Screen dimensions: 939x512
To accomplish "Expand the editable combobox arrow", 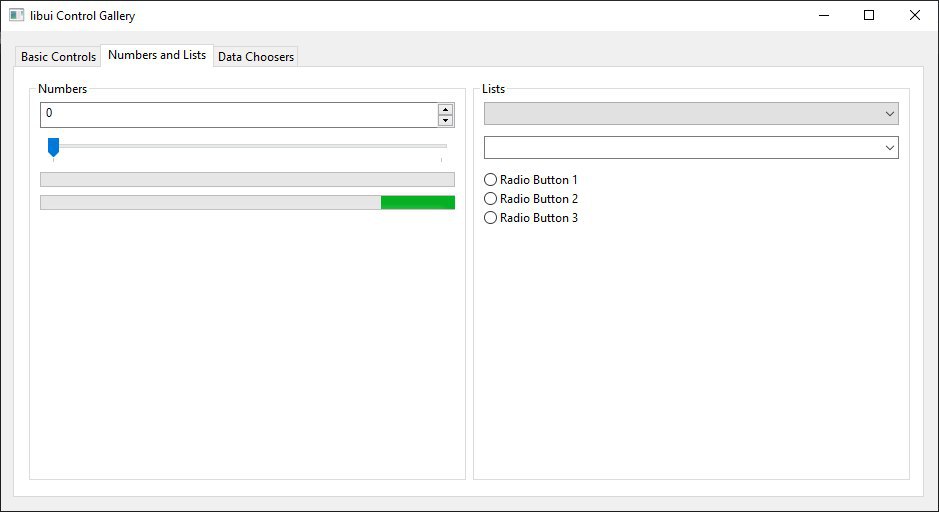I will point(889,148).
